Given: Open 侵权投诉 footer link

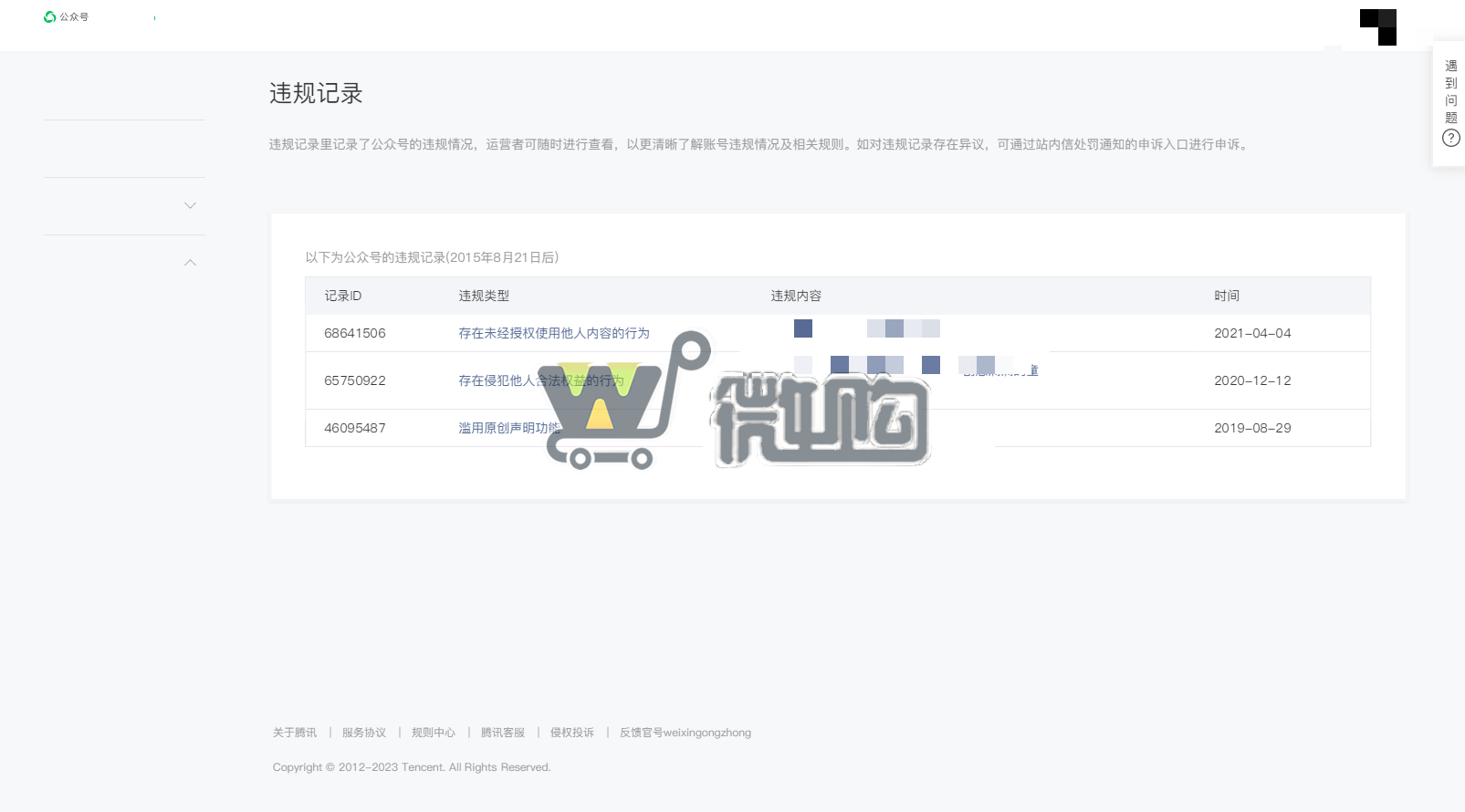Looking at the screenshot, I should 571,733.
